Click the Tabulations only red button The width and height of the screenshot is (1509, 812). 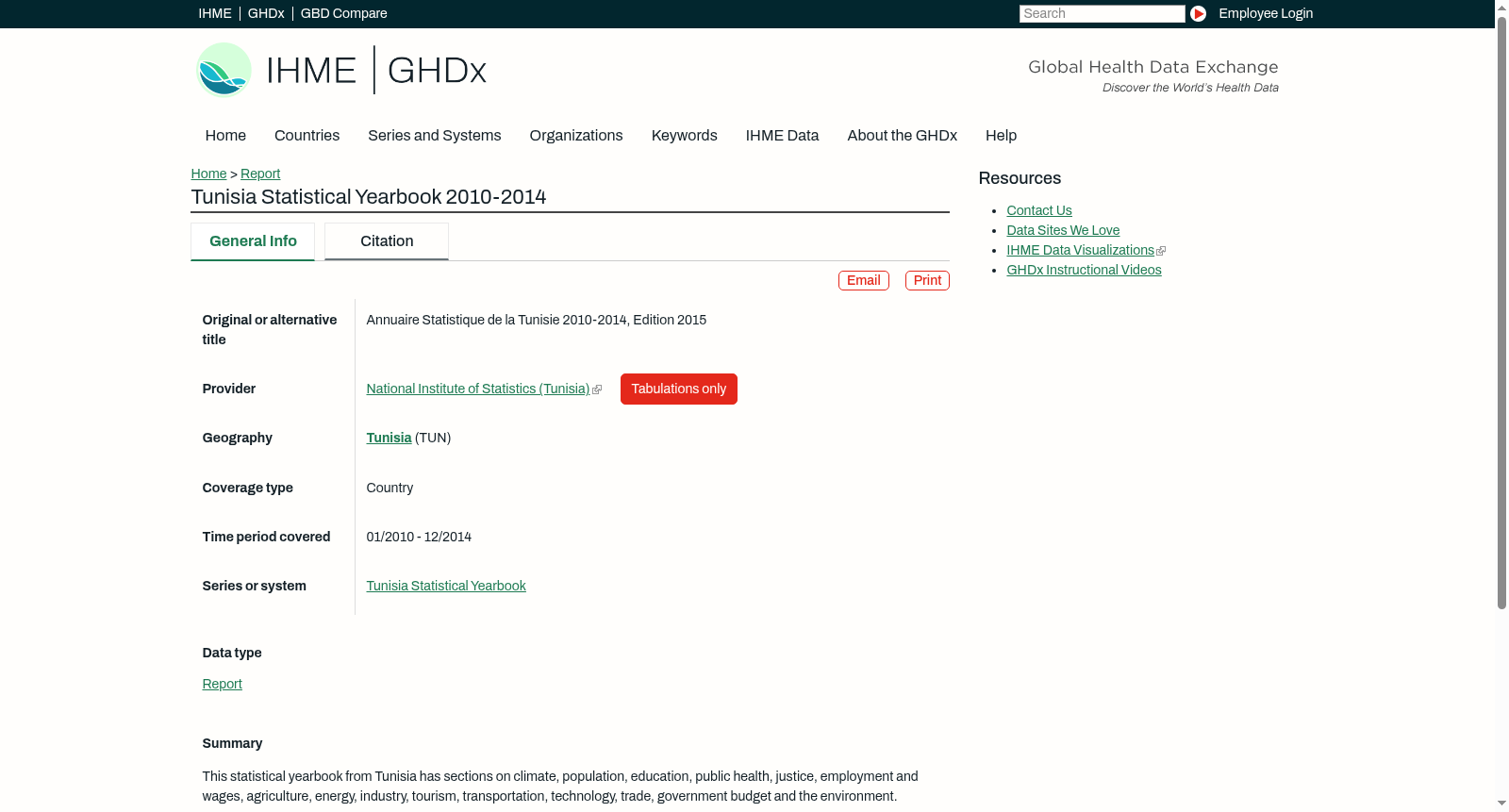coord(679,389)
